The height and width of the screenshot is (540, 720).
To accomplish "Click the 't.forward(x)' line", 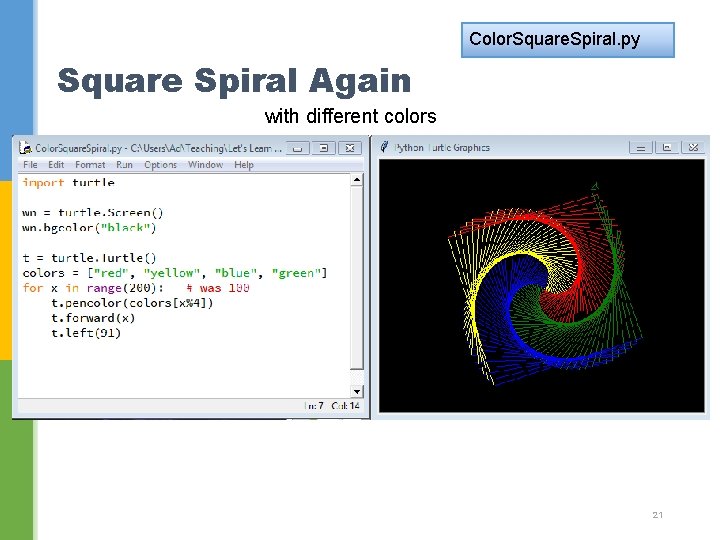I will pos(93,318).
